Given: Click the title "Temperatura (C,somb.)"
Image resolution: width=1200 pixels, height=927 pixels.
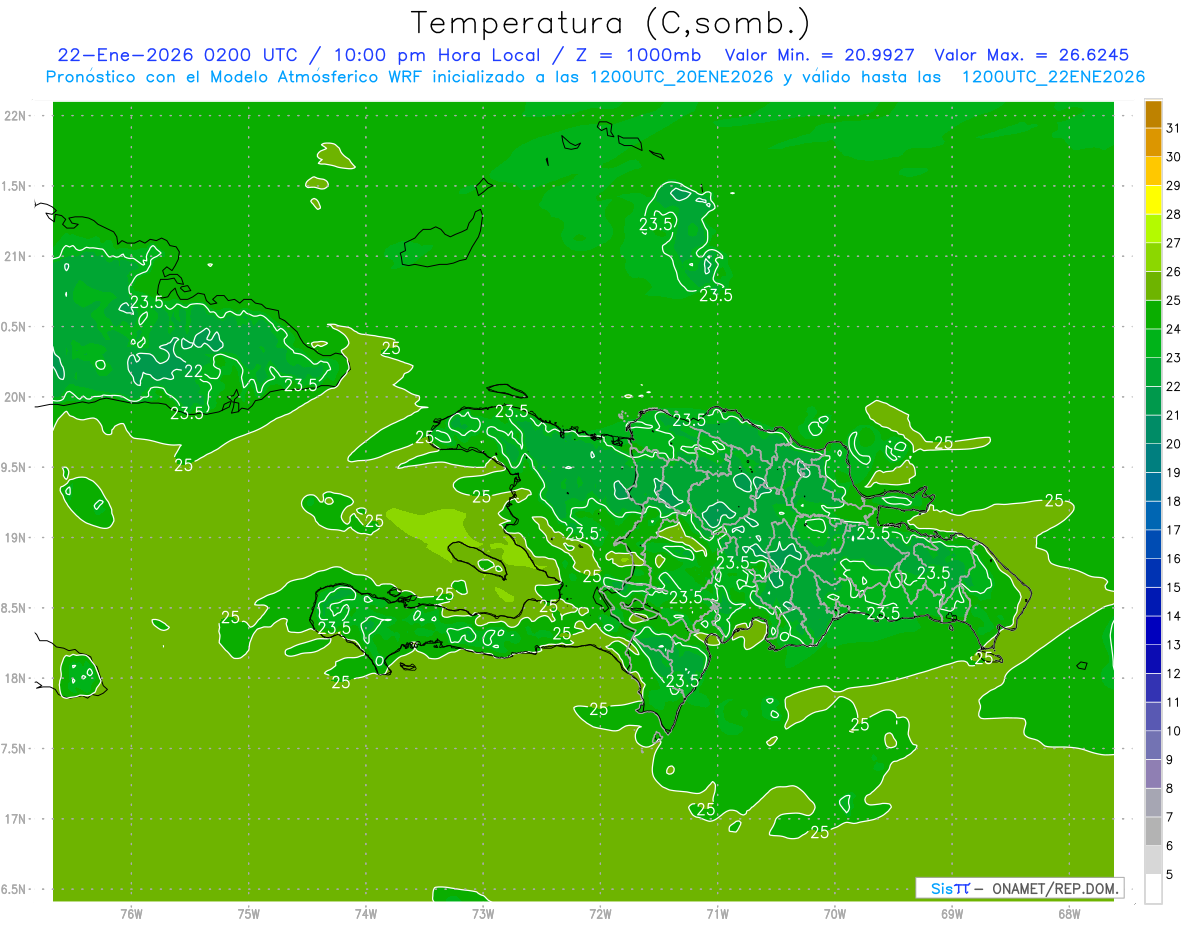Looking at the screenshot, I should coord(610,23).
